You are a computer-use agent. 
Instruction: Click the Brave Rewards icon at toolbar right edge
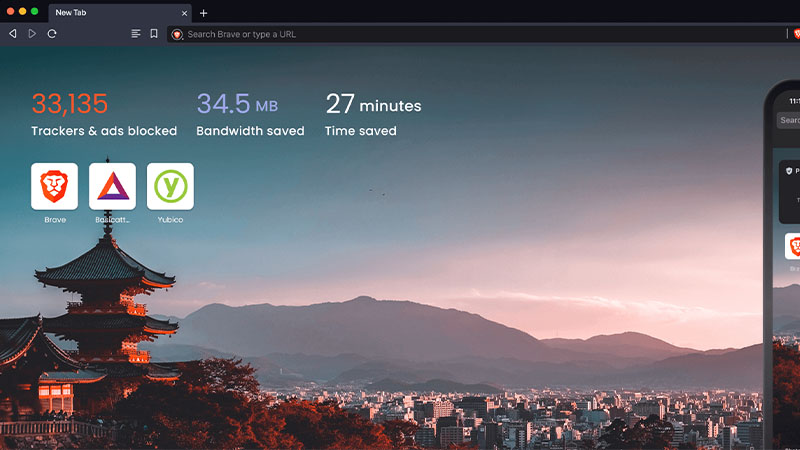795,34
